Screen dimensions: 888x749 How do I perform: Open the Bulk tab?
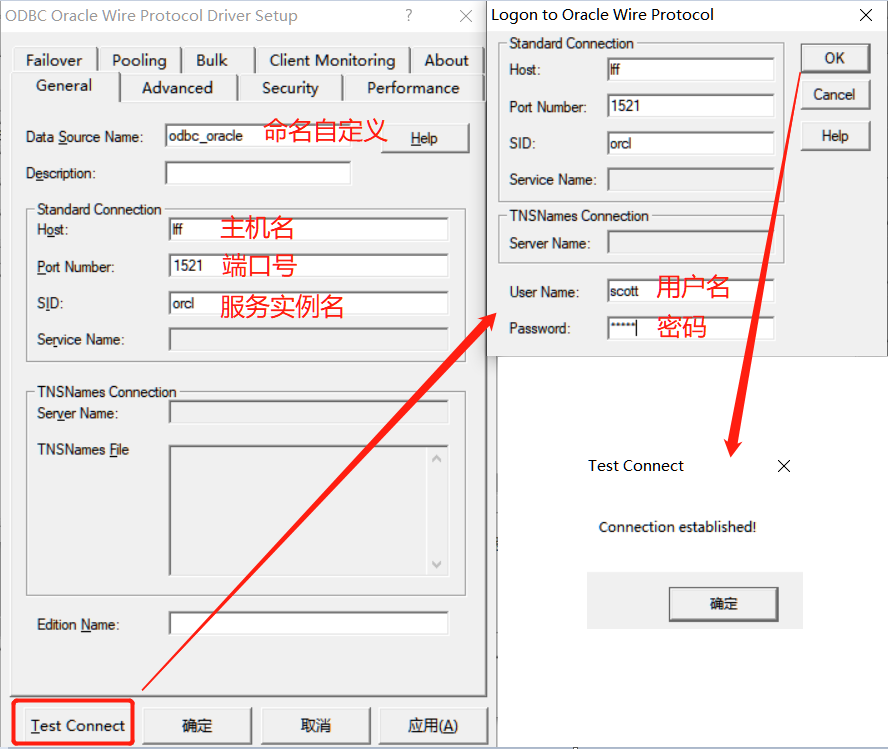pos(212,60)
